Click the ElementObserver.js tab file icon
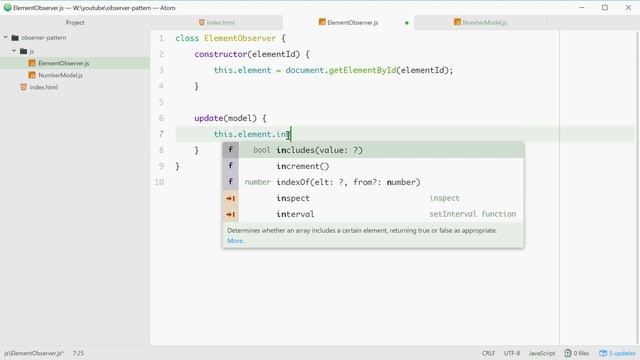Image resolution: width=640 pixels, height=360 pixels. pos(322,22)
